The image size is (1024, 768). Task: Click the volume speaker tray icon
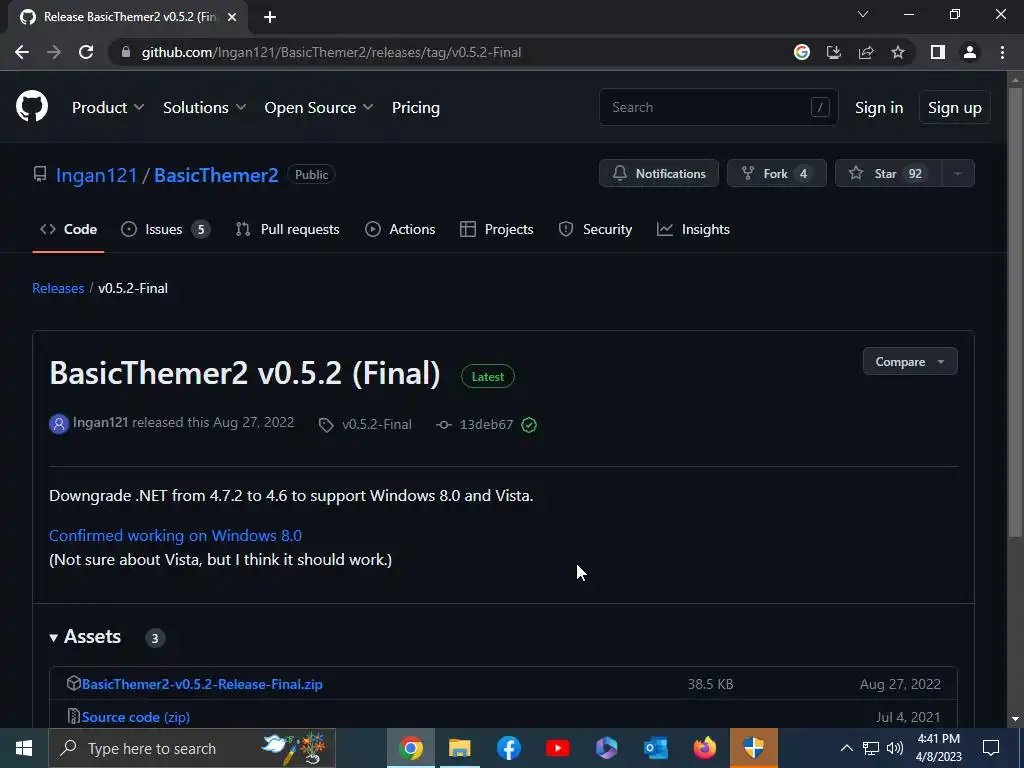(895, 748)
